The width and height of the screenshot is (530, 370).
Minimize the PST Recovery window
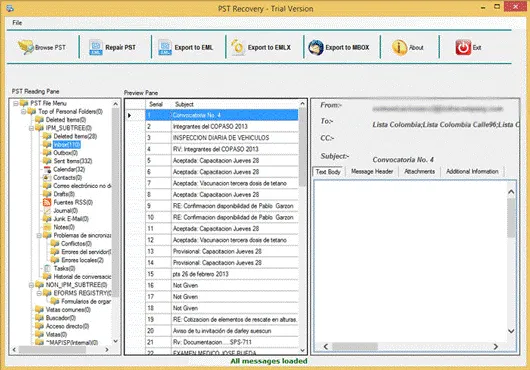[x=483, y=7]
